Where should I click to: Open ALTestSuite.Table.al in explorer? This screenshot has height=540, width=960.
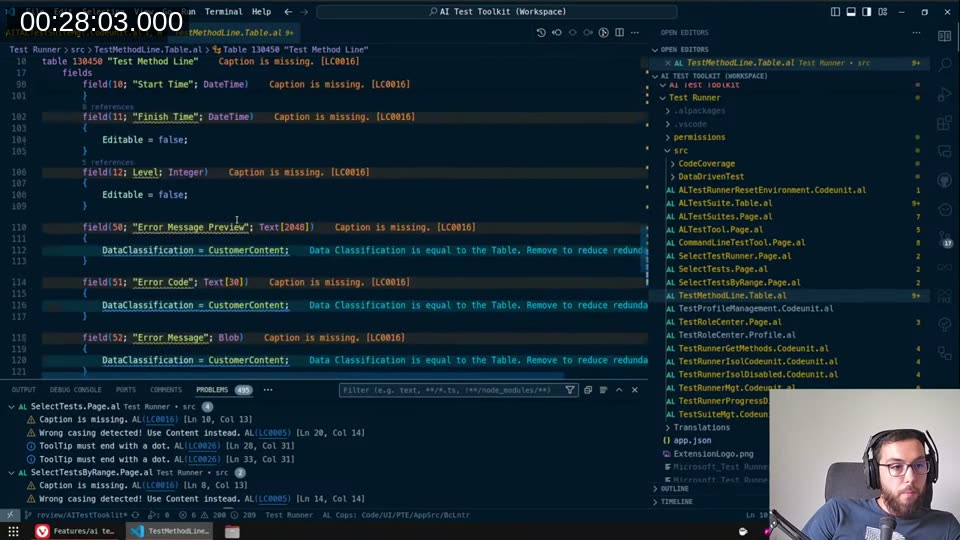pyautogui.click(x=725, y=203)
